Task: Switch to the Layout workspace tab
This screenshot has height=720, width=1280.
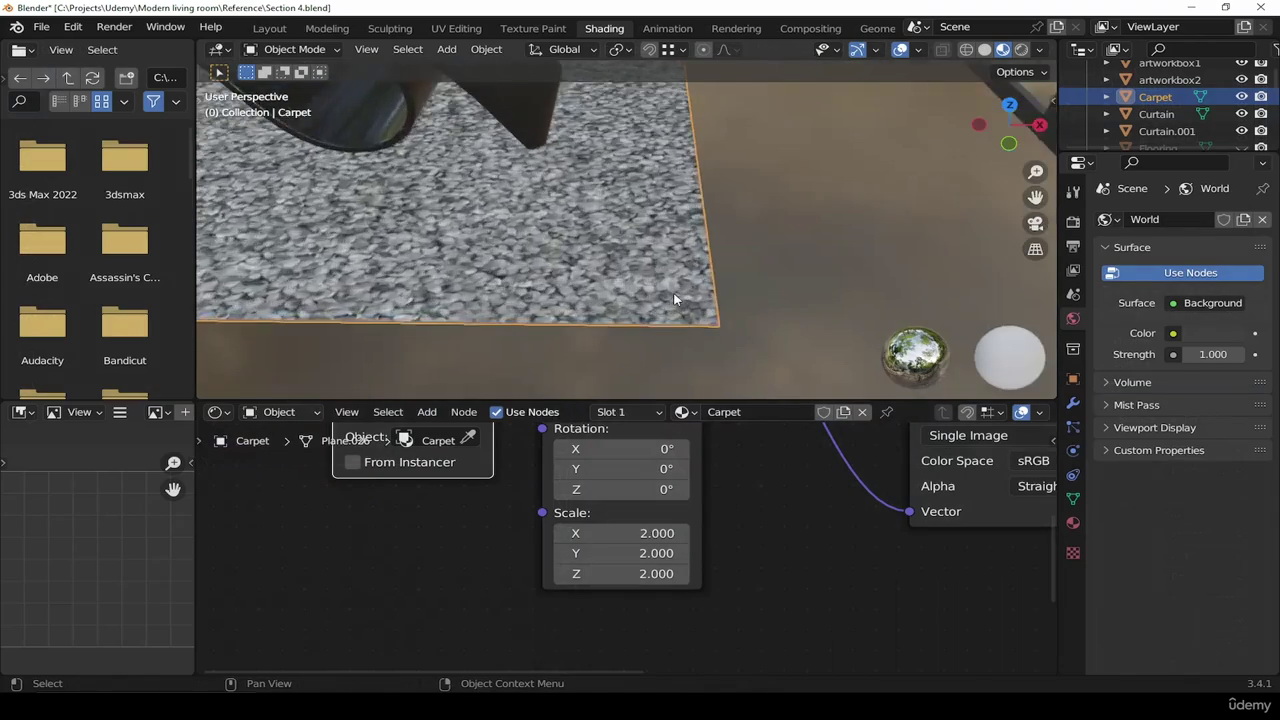Action: pos(269,28)
